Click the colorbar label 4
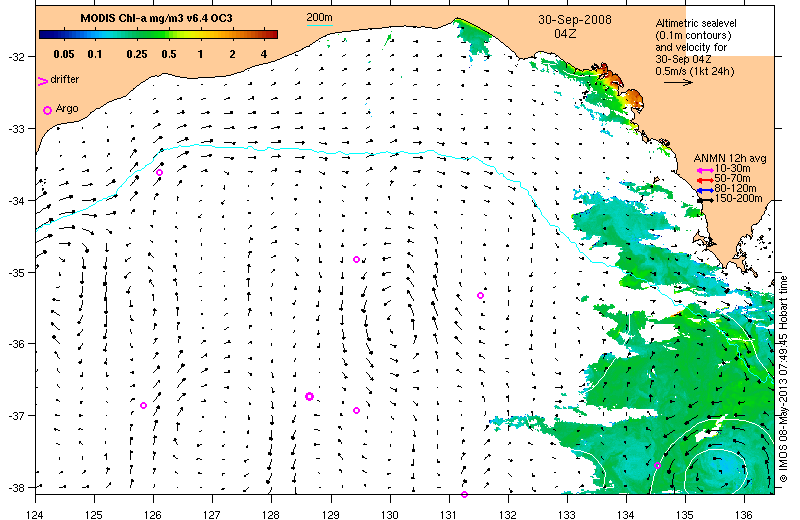This screenshot has height=520, width=800. [264, 54]
